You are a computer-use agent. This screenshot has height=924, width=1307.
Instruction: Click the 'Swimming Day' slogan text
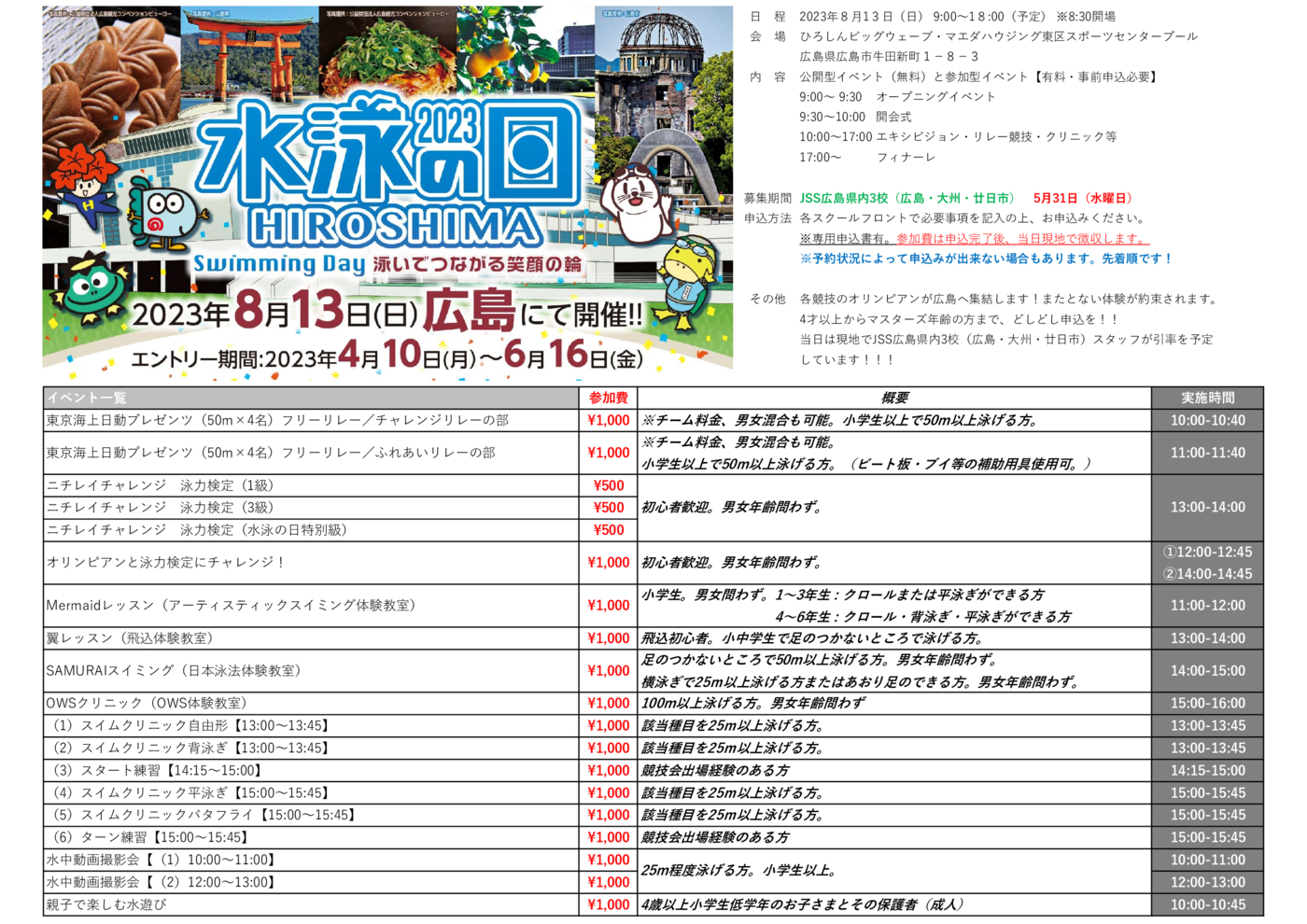278,263
